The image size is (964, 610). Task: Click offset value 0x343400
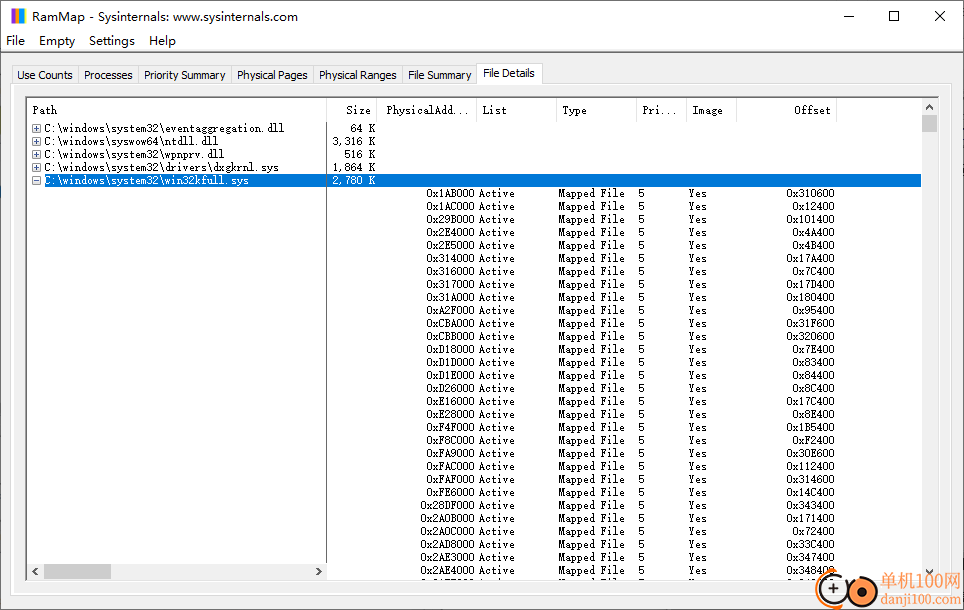click(810, 505)
